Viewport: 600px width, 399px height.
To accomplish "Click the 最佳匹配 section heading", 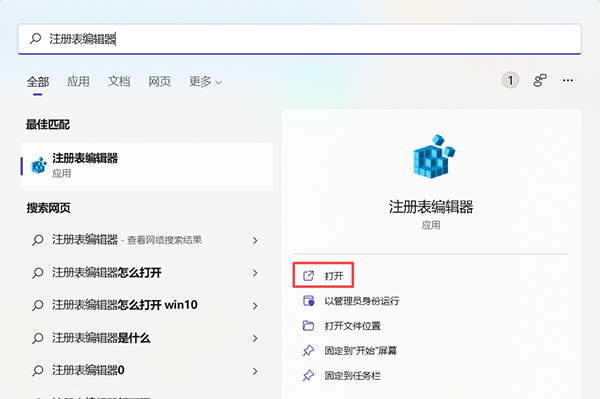I will (x=48, y=125).
